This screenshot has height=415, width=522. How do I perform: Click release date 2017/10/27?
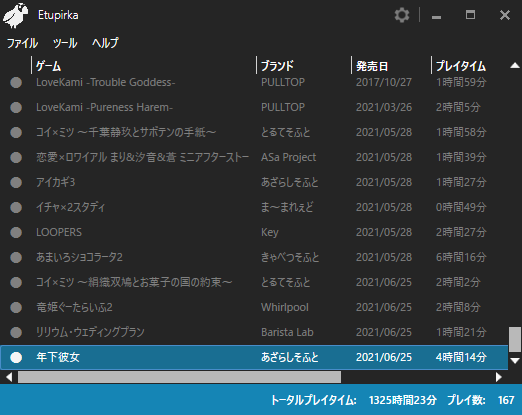click(384, 82)
